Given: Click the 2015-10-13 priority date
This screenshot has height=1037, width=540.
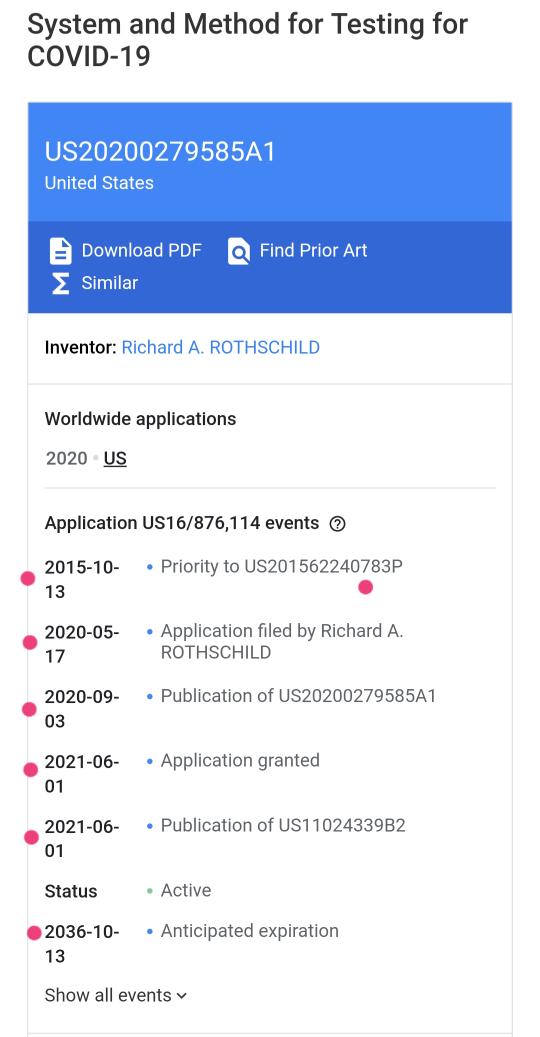Looking at the screenshot, I should click(82, 579).
